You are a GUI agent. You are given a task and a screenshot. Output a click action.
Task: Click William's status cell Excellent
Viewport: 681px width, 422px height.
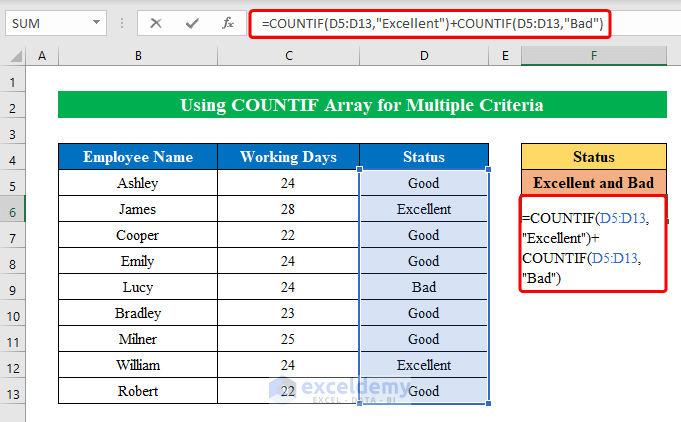[424, 365]
